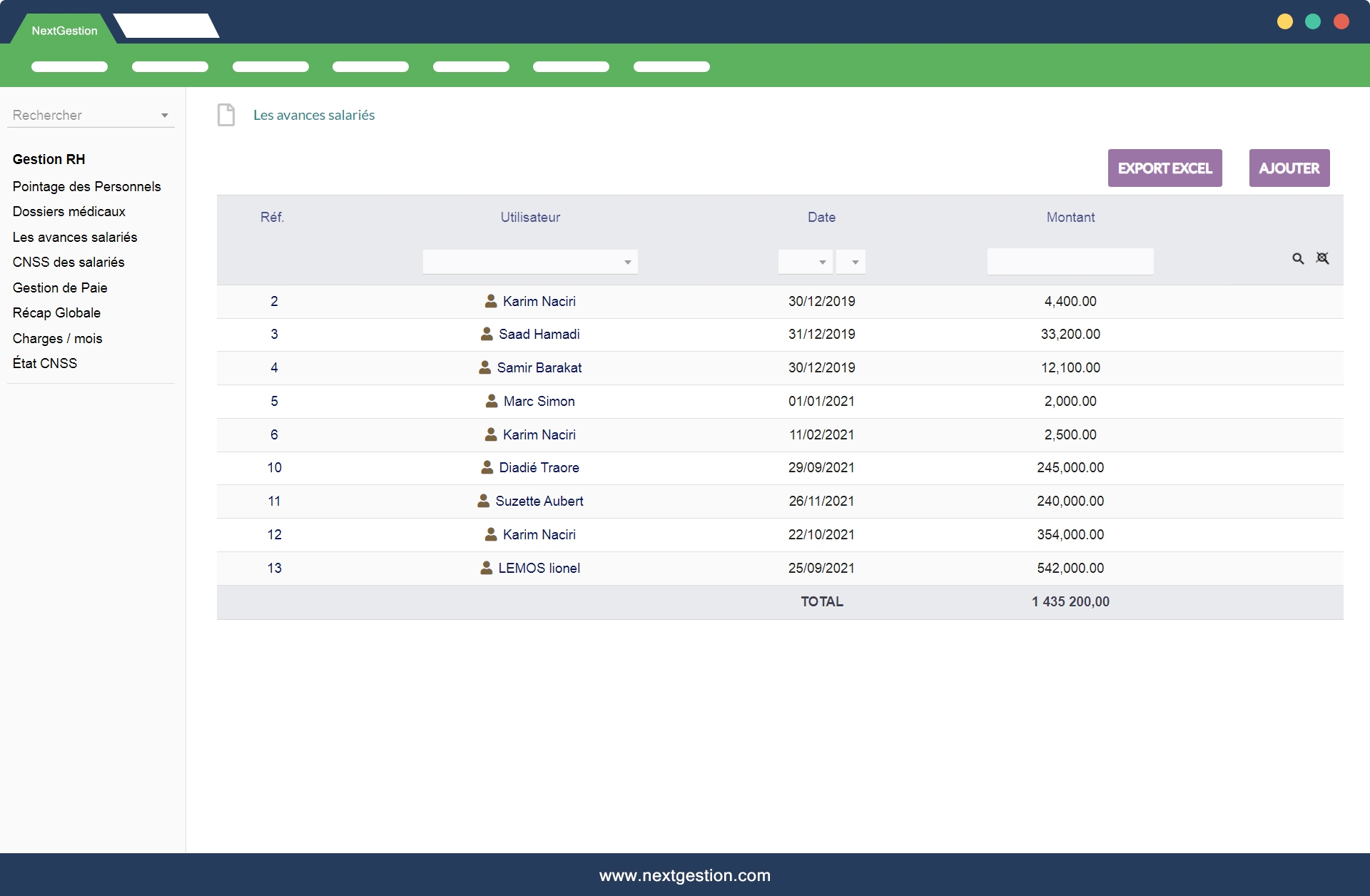This screenshot has height=896, width=1370.
Task: Open the second Date filter dropdown
Action: pyautogui.click(x=851, y=262)
